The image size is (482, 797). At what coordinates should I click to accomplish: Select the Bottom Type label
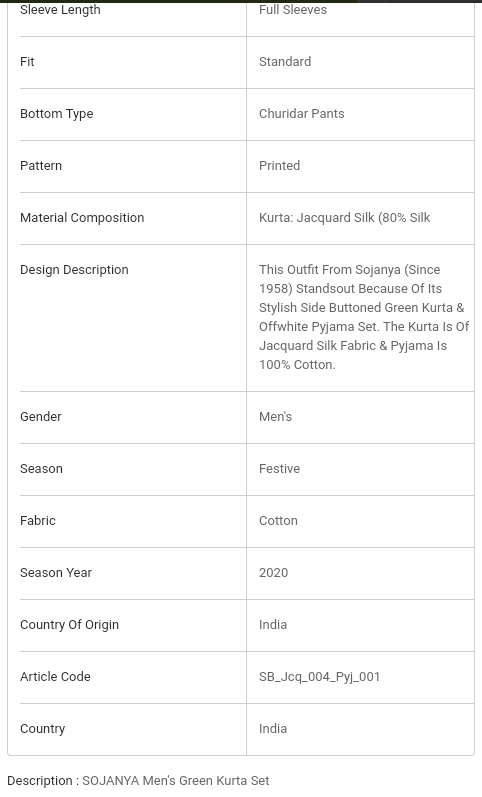56,114
